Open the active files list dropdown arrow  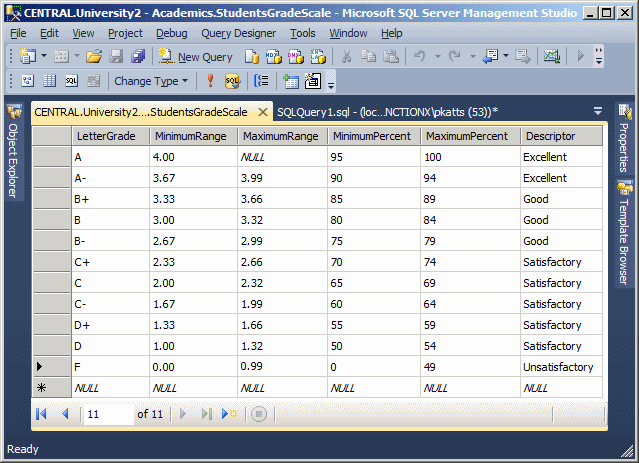pos(597,111)
